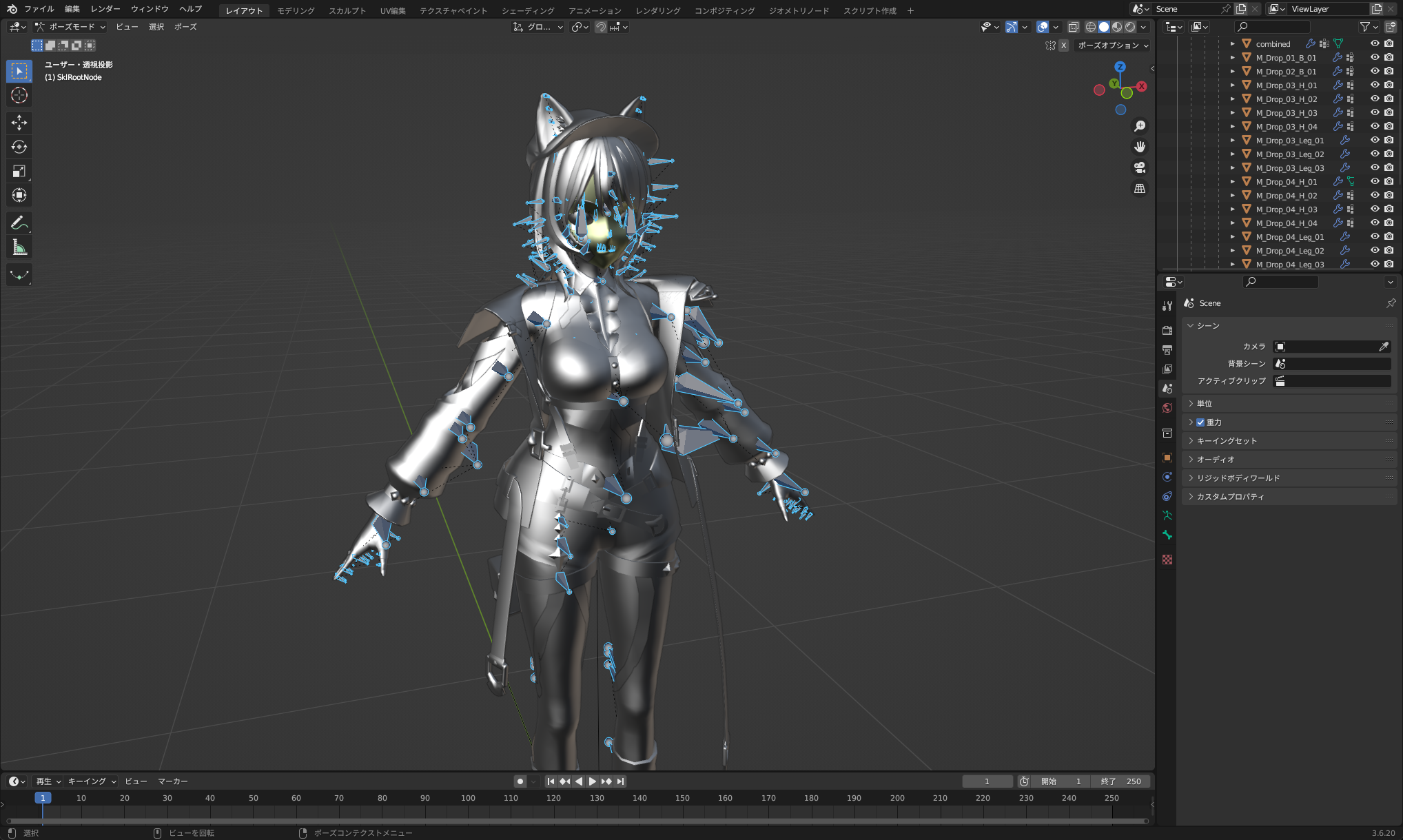Open the 編集 menu
The width and height of the screenshot is (1403, 840).
tap(72, 9)
